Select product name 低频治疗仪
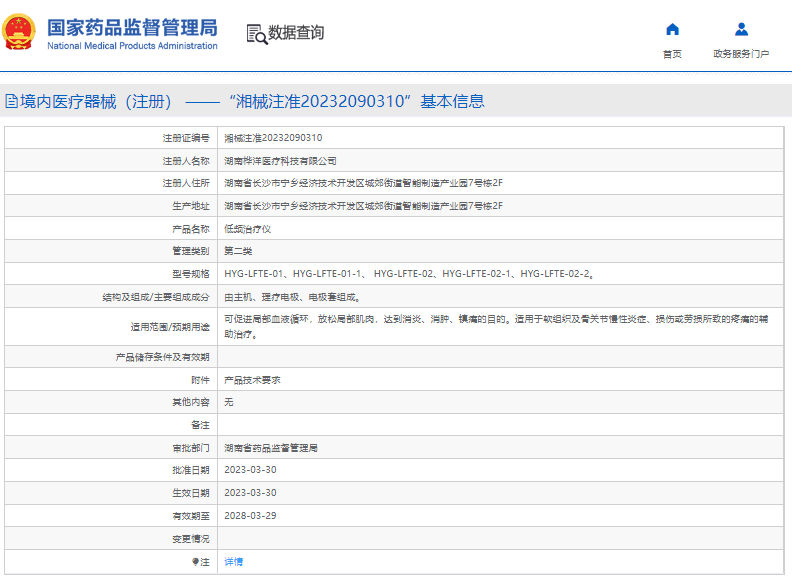Screen dimensions: 792x580 point(248,229)
